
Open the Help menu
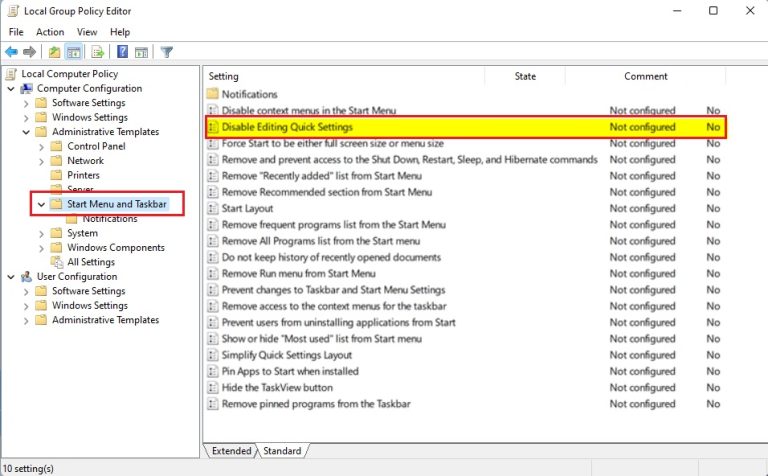[x=120, y=32]
